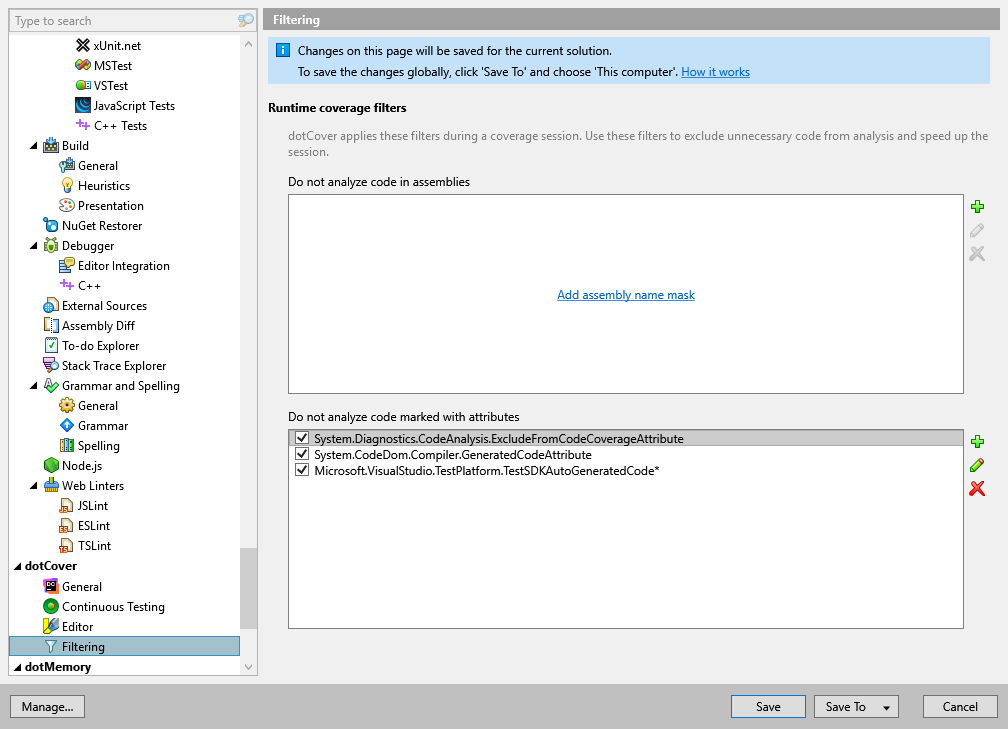The image size is (1008, 729).
Task: Delete attribute via red X icon
Action: pos(977,489)
